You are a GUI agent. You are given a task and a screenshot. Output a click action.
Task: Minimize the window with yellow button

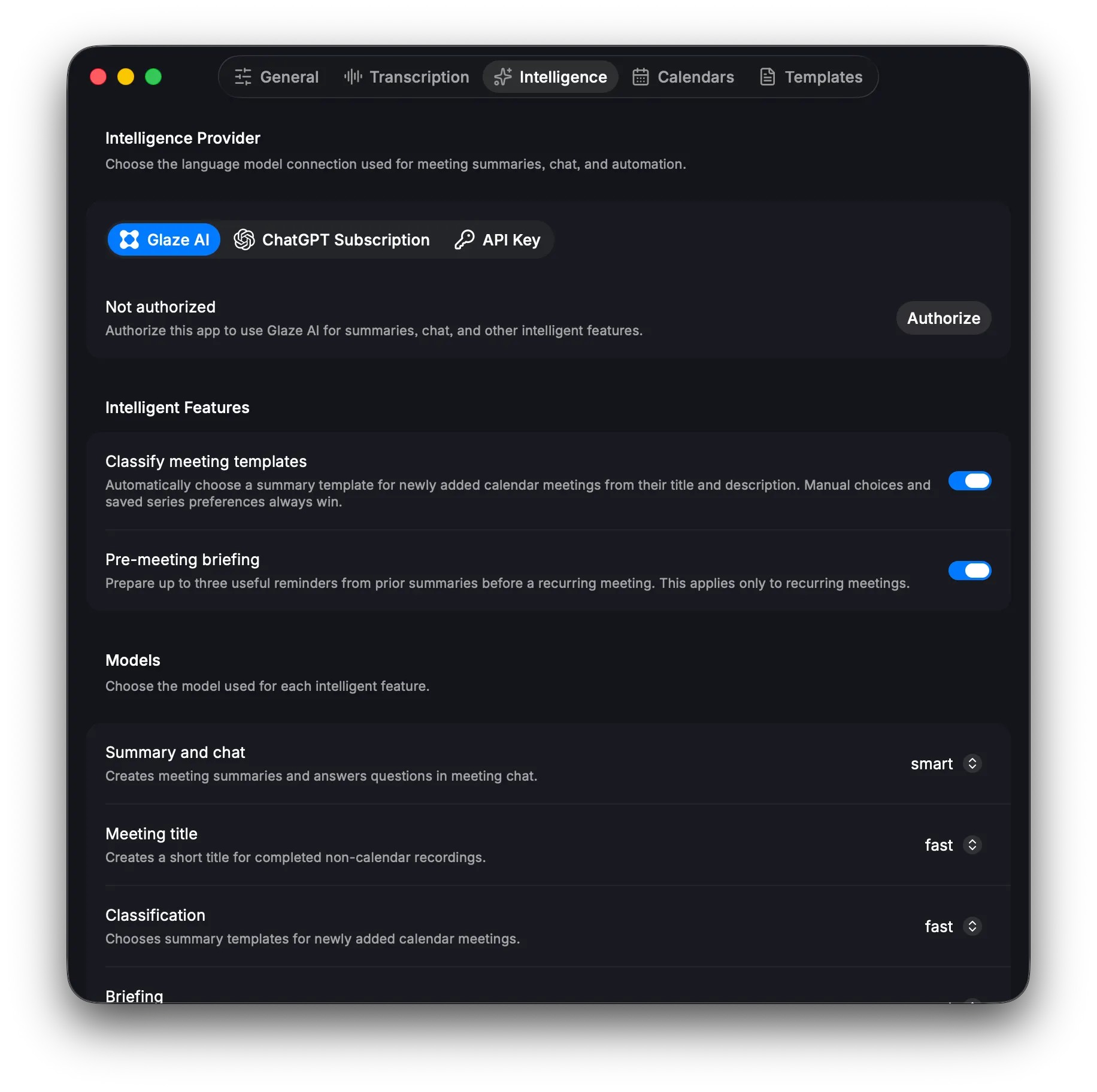tap(126, 77)
